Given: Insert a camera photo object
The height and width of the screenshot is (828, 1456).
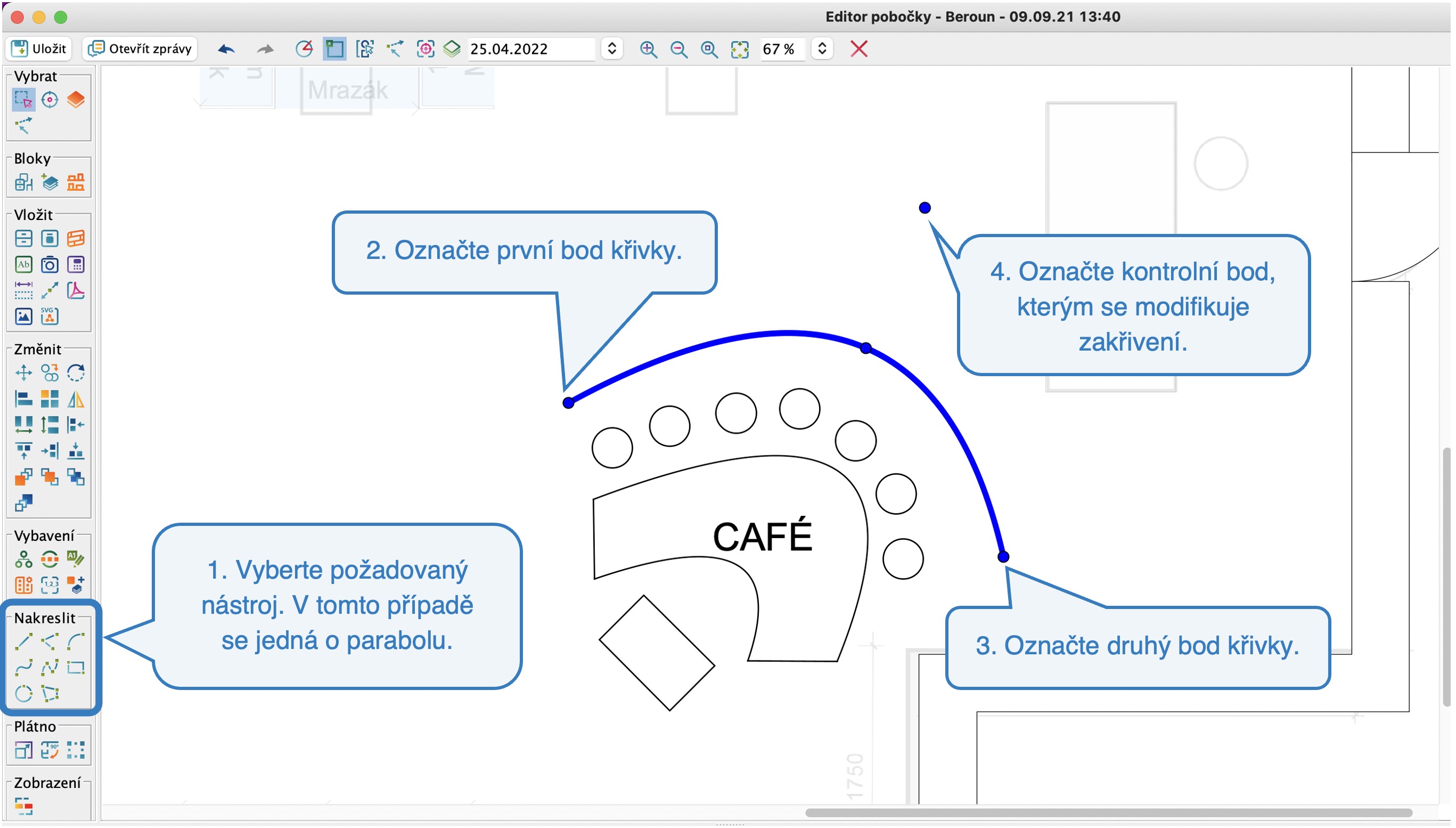Looking at the screenshot, I should tap(50, 265).
